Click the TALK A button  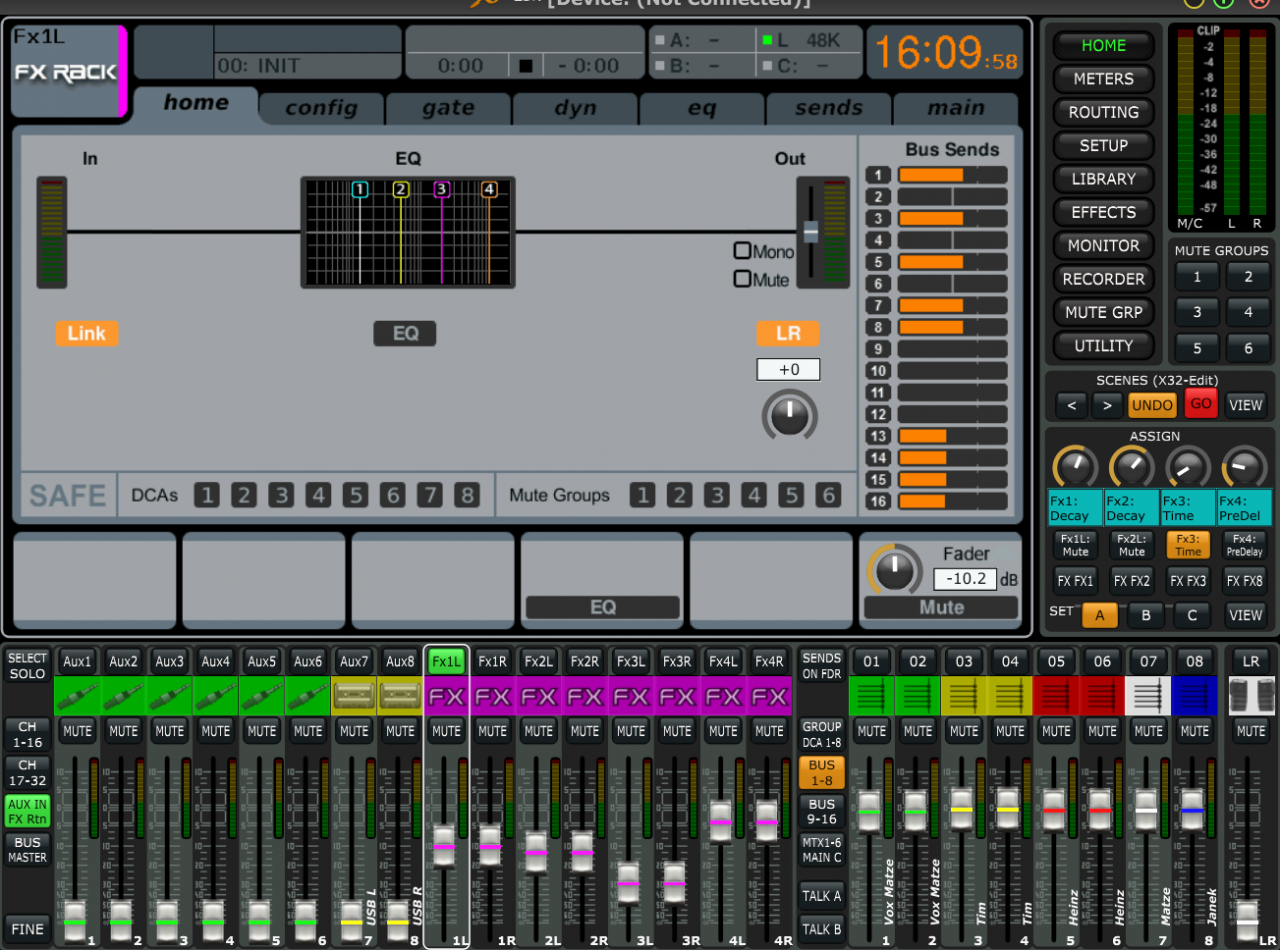(x=821, y=896)
